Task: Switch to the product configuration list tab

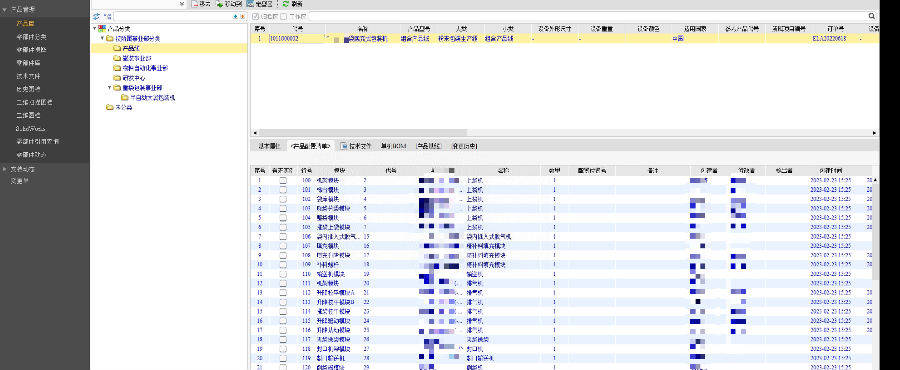Action: pyautogui.click(x=311, y=146)
